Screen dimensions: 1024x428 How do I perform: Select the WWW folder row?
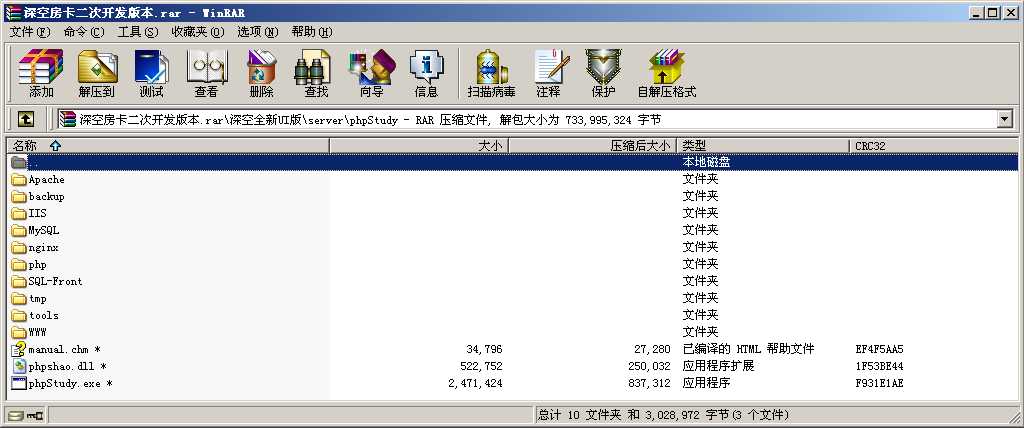click(x=512, y=332)
